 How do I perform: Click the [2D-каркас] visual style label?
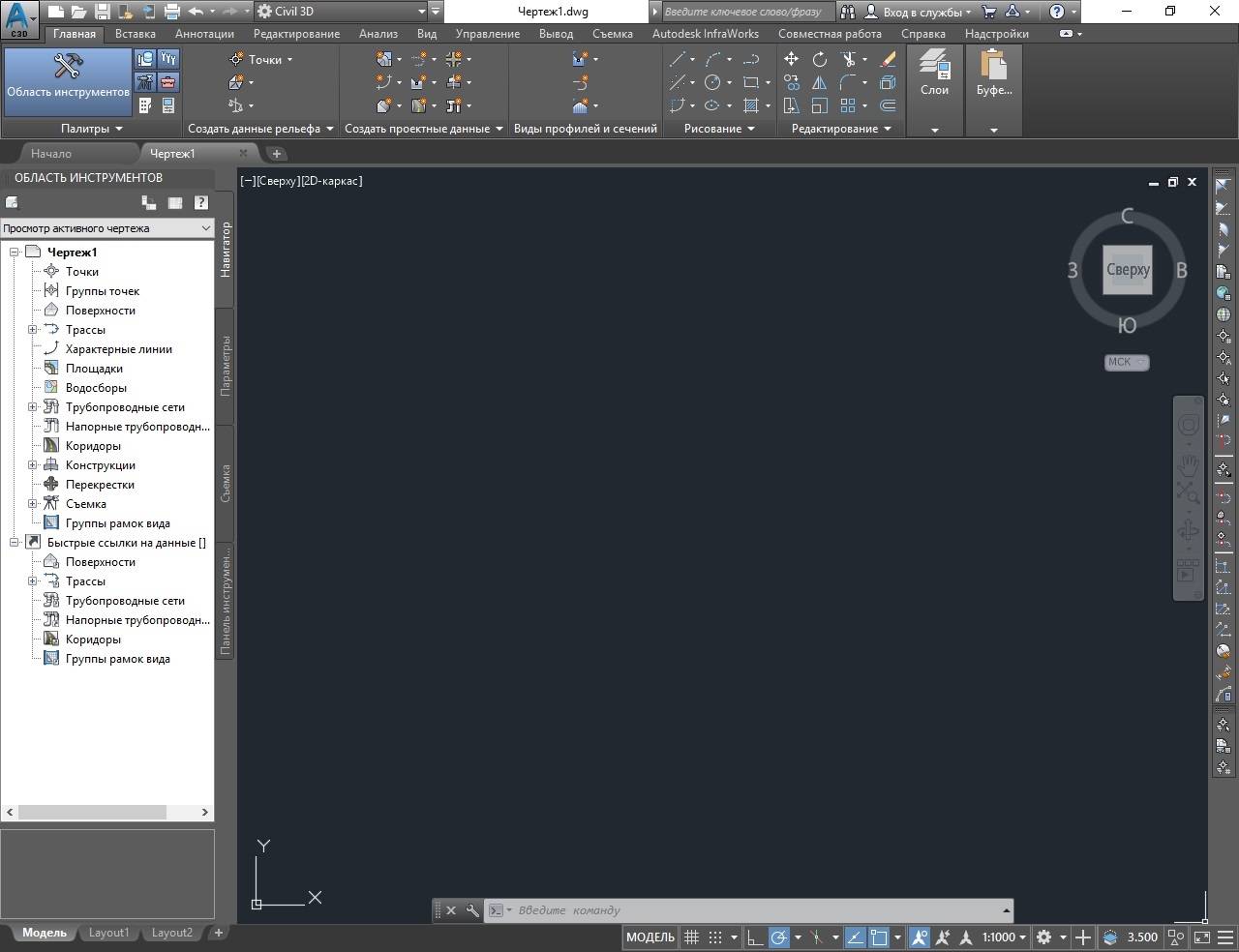click(332, 181)
